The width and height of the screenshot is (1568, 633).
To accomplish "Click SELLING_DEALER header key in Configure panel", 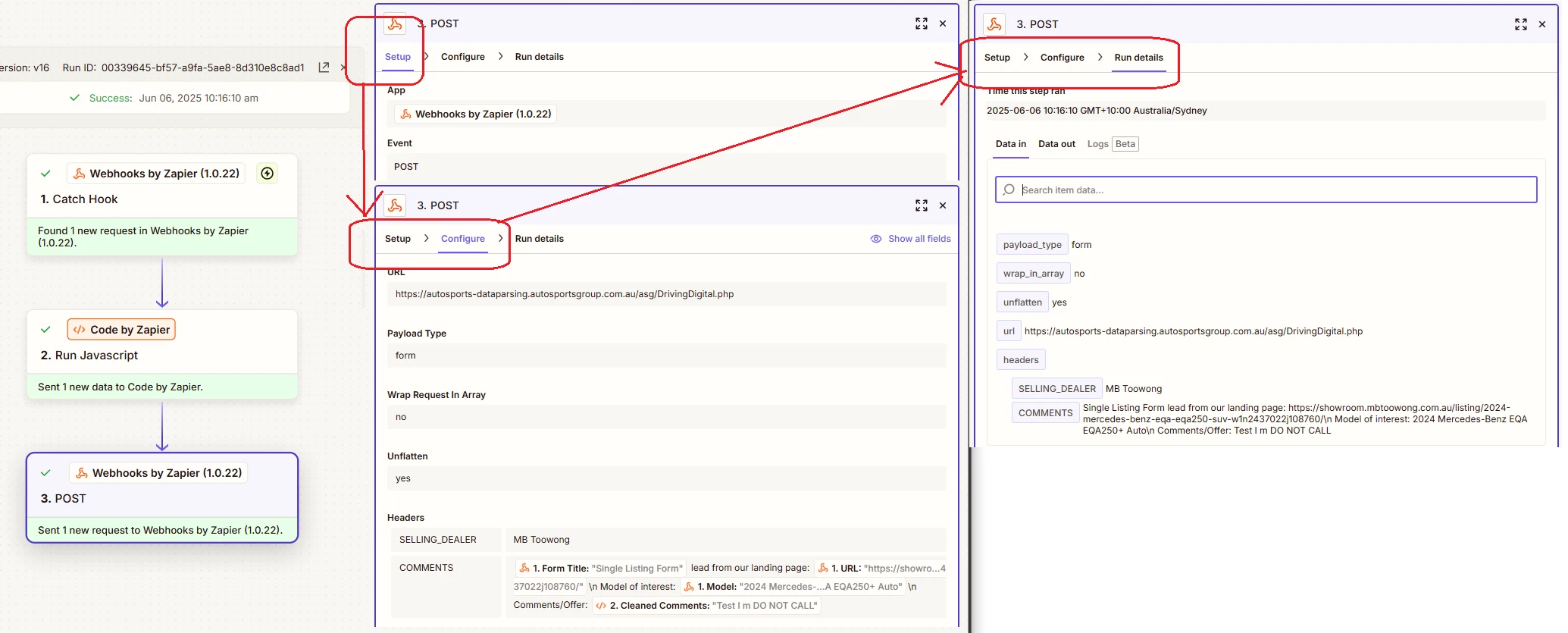I will point(446,540).
